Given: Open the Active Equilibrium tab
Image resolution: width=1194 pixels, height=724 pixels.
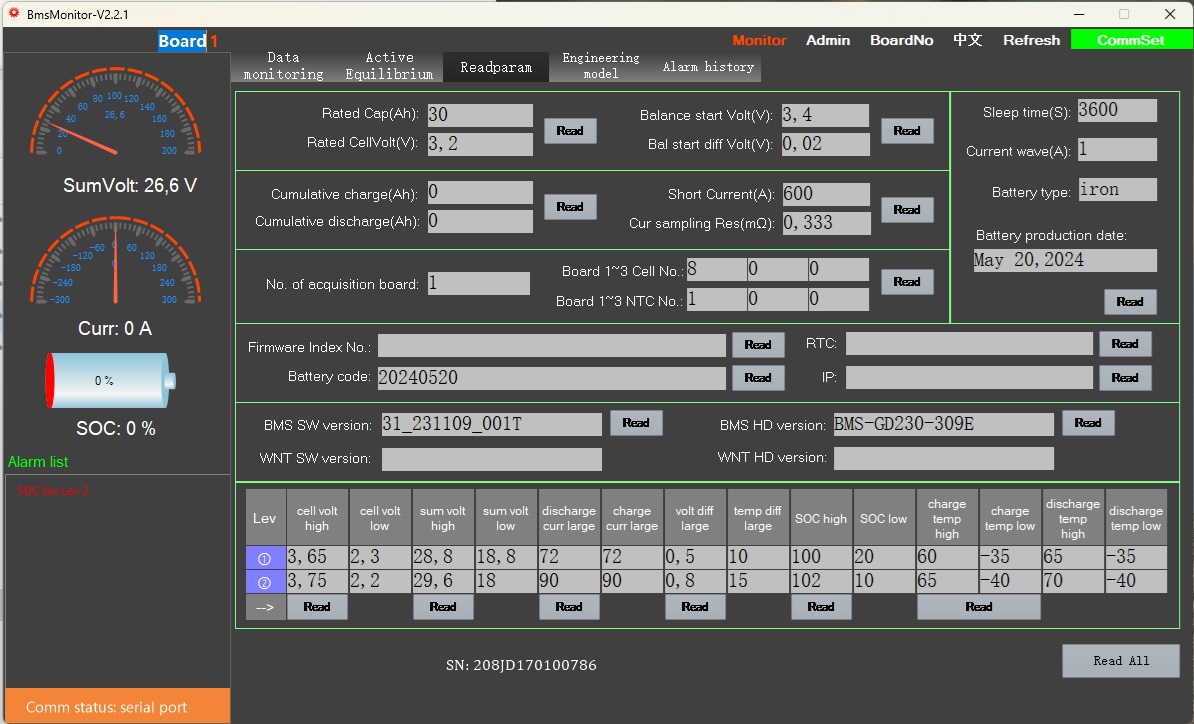Looking at the screenshot, I should tap(389, 66).
